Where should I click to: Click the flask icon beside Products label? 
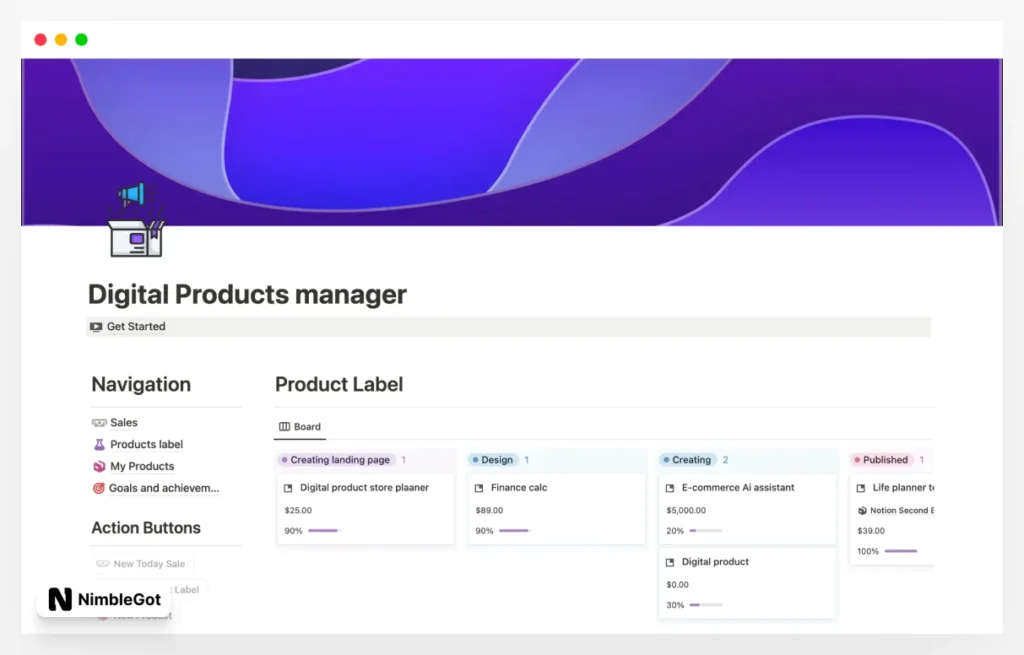point(99,444)
